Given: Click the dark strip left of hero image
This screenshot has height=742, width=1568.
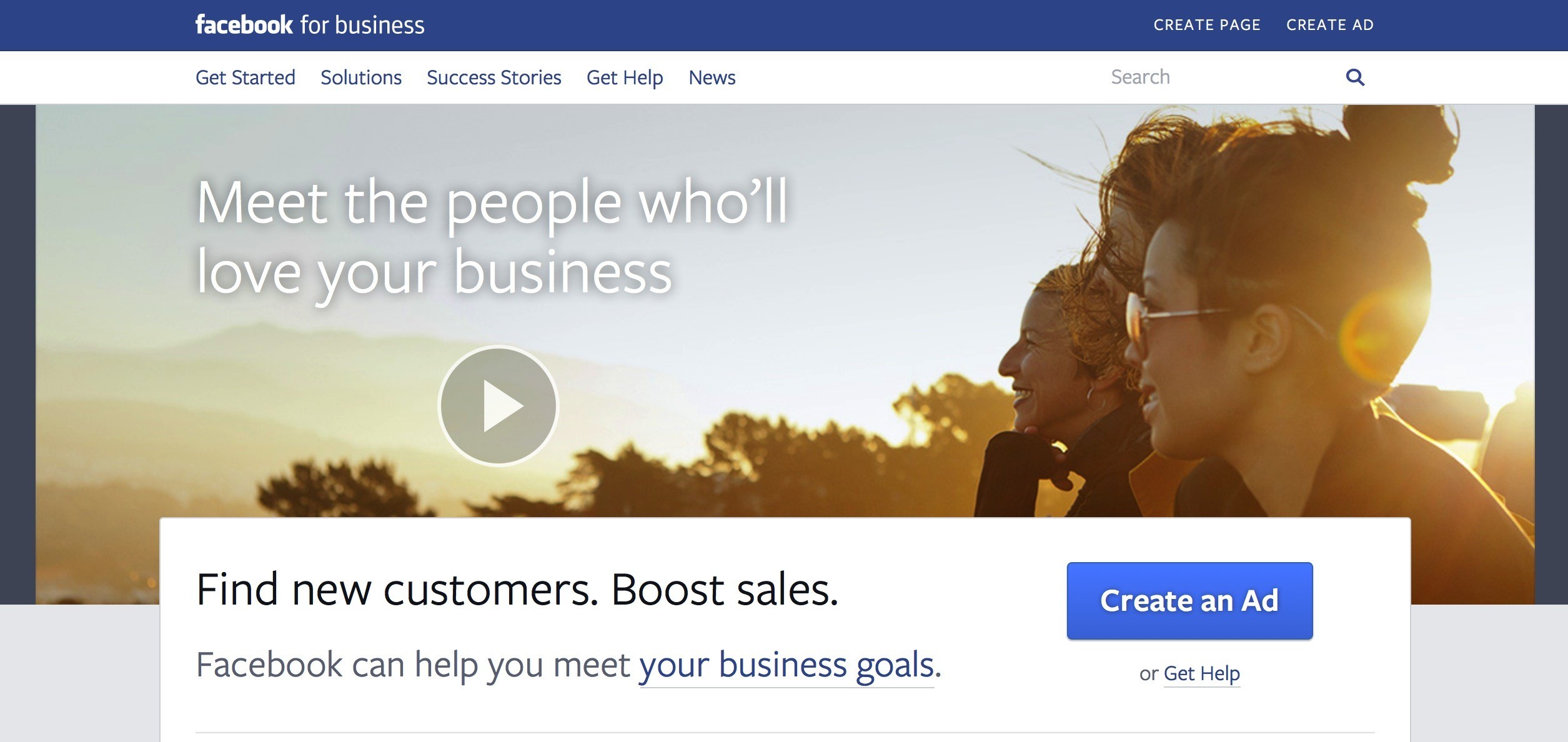Looking at the screenshot, I should pyautogui.click(x=17, y=354).
